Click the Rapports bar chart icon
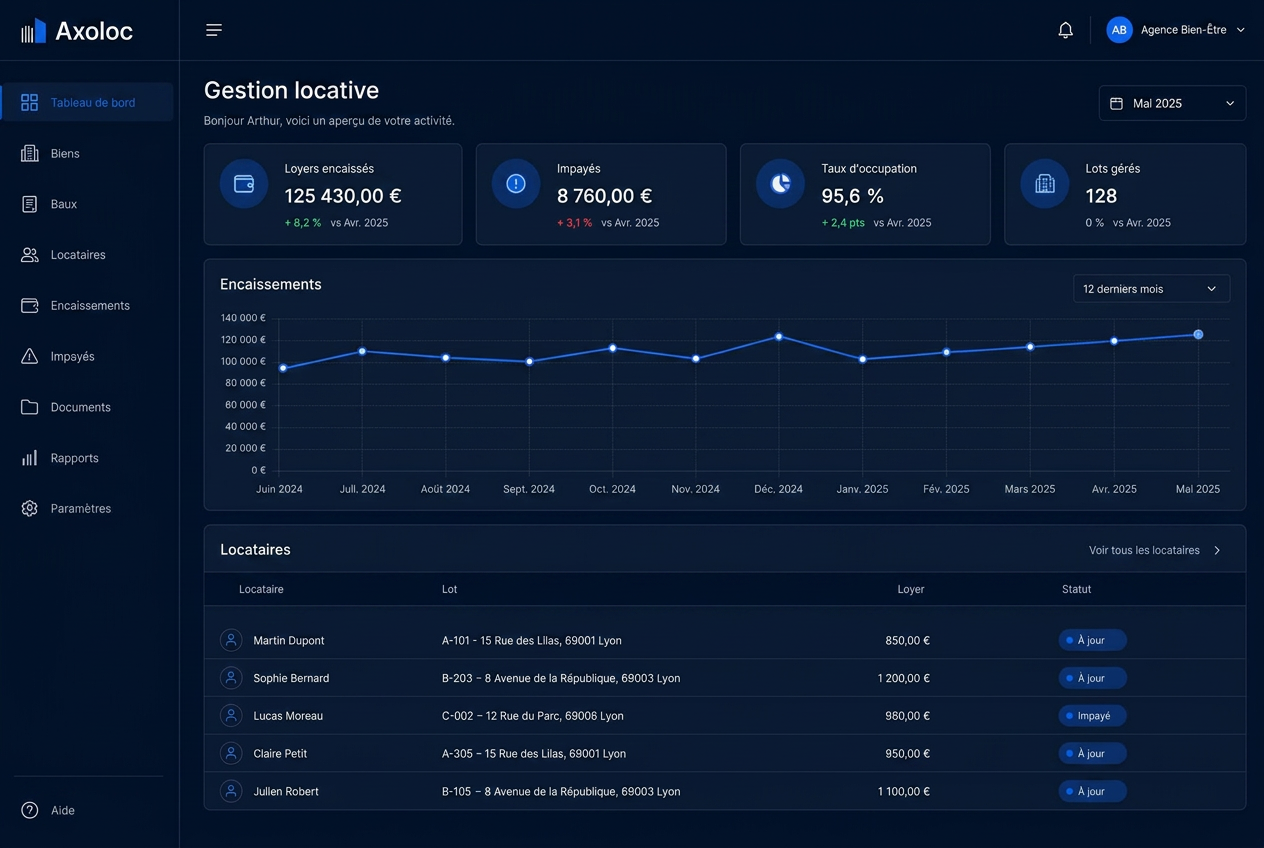The height and width of the screenshot is (848, 1264). pos(30,458)
